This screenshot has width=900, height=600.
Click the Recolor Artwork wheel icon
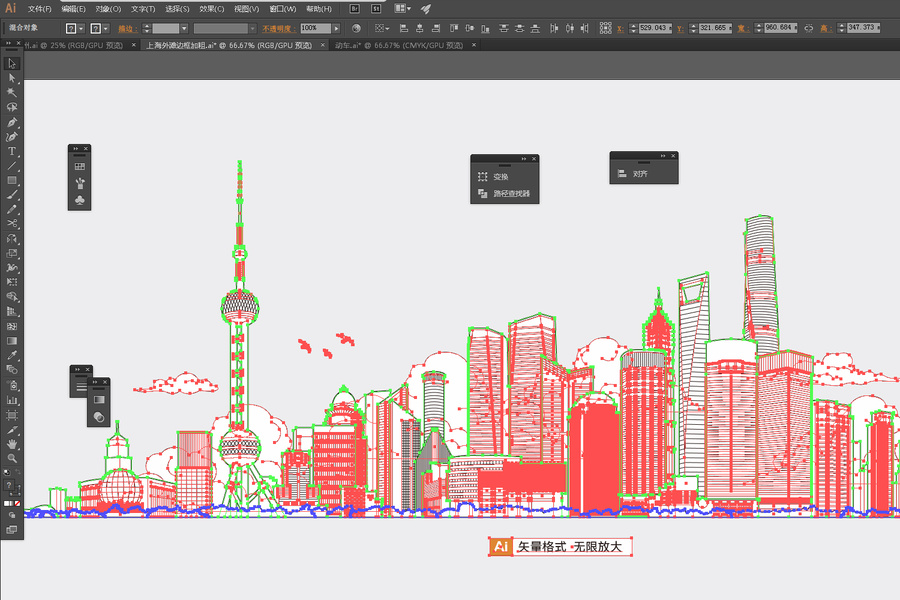tap(356, 28)
